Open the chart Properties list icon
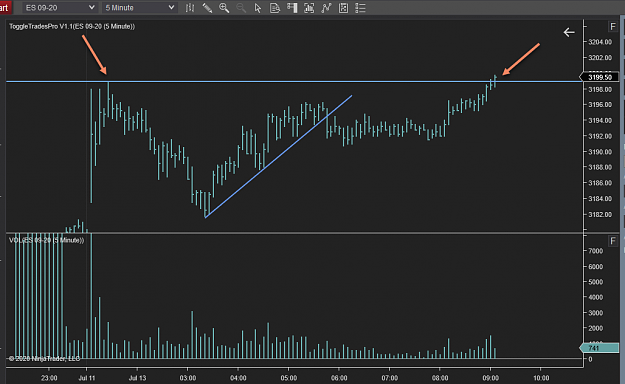625x384 pixels. click(360, 8)
